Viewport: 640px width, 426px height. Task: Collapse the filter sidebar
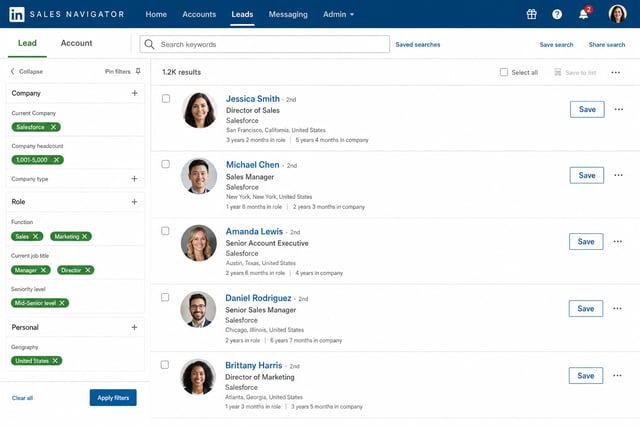pos(27,71)
